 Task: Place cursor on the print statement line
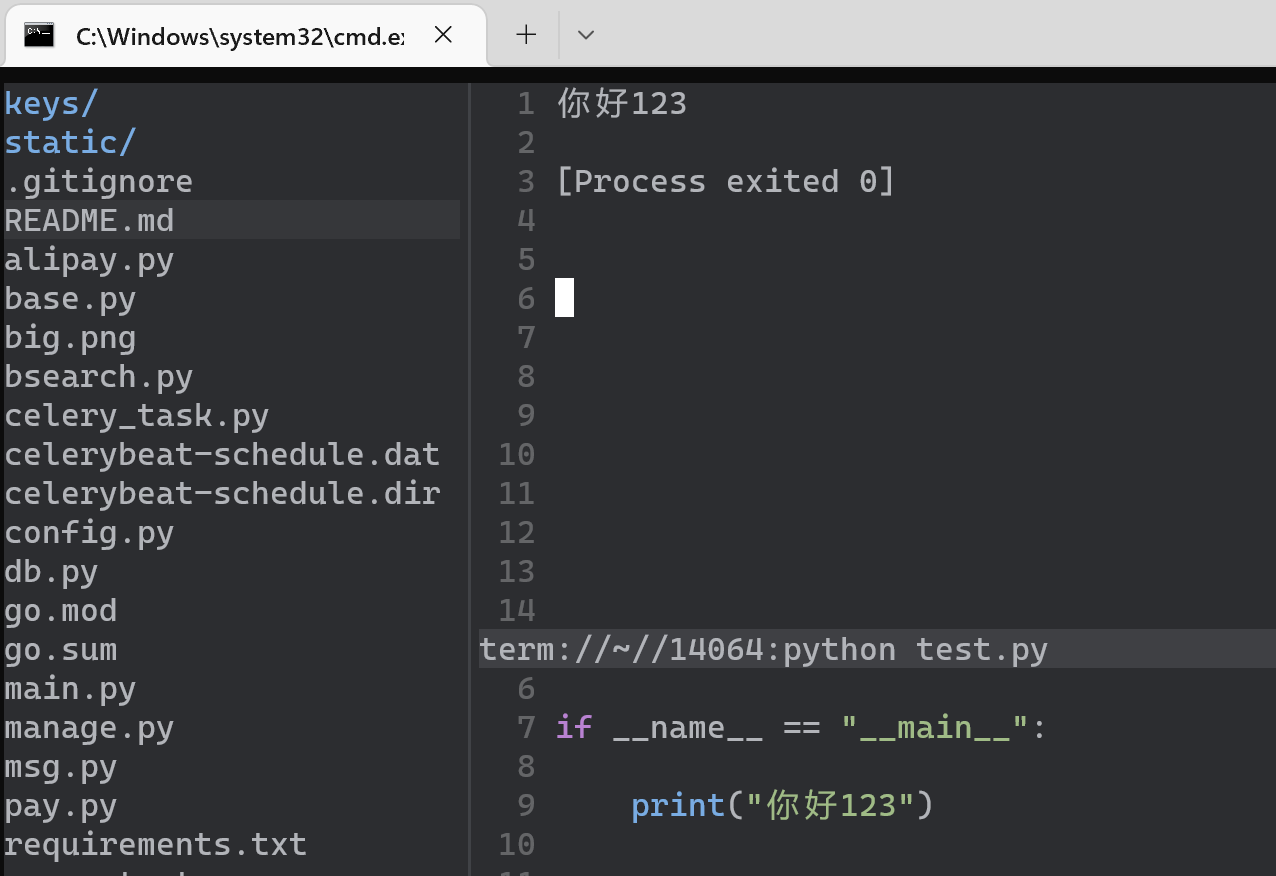(782, 805)
